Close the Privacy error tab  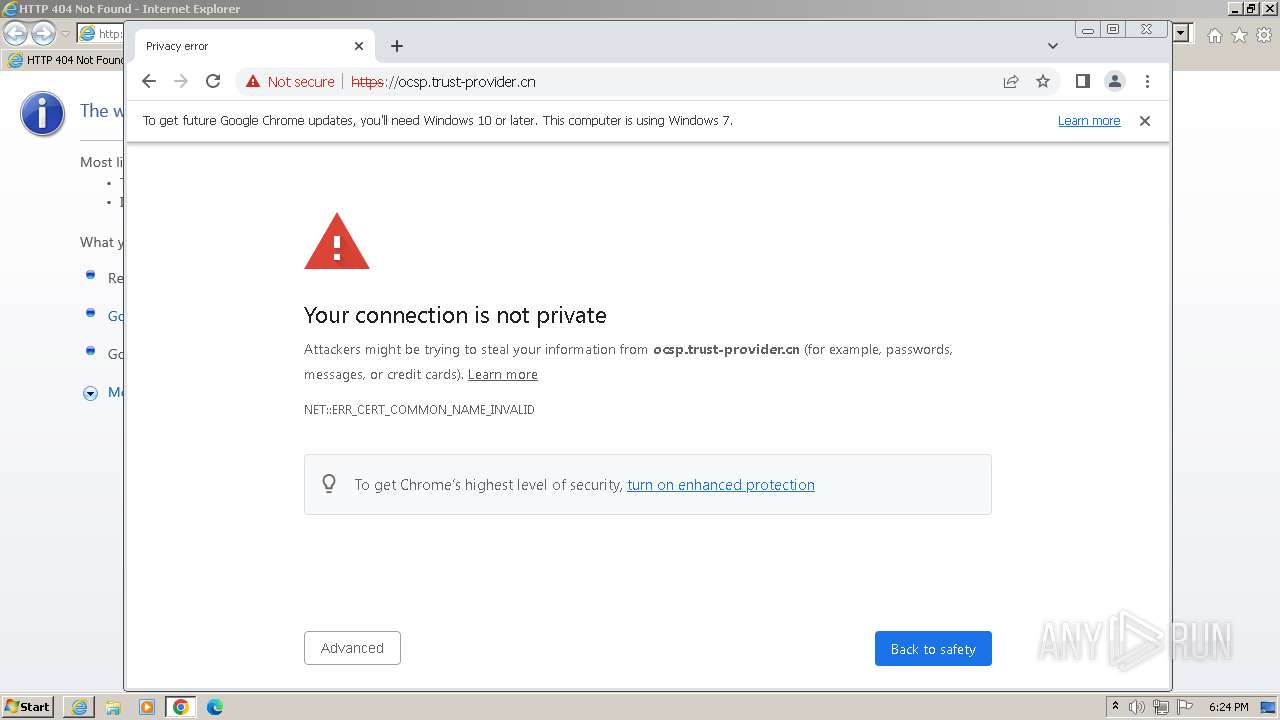coord(359,46)
